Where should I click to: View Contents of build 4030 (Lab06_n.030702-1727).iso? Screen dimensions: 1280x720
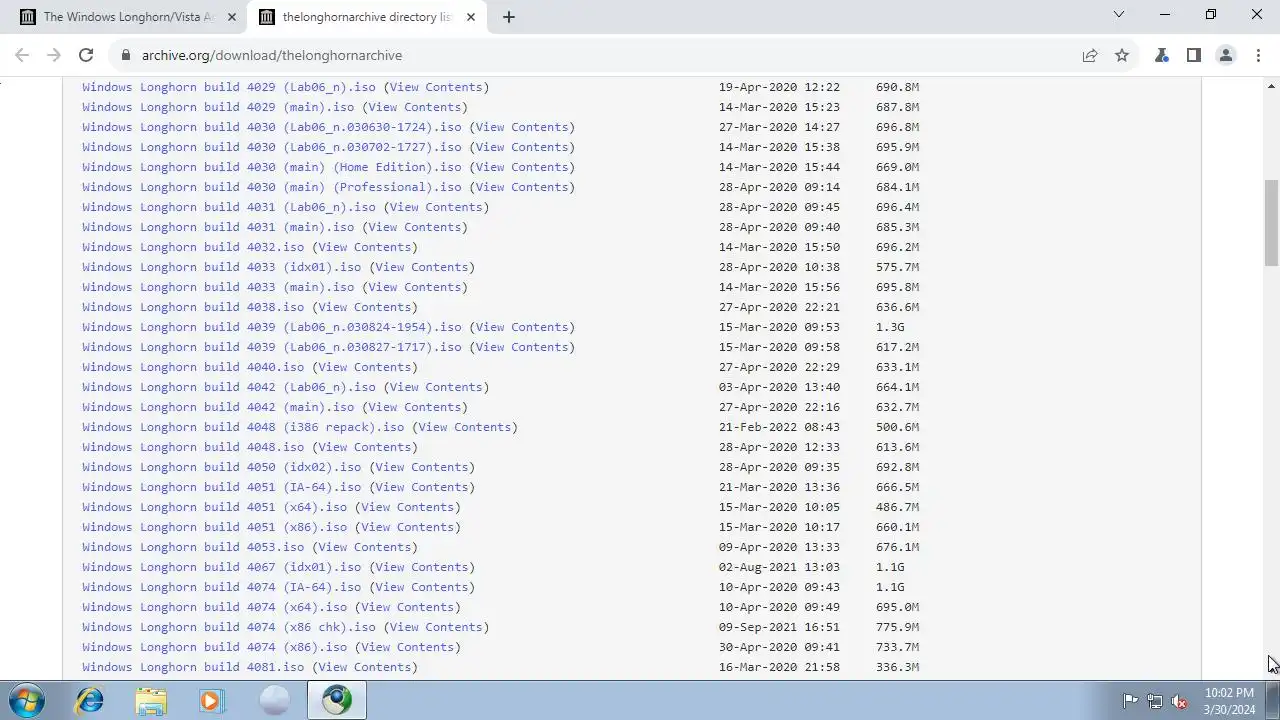(522, 147)
